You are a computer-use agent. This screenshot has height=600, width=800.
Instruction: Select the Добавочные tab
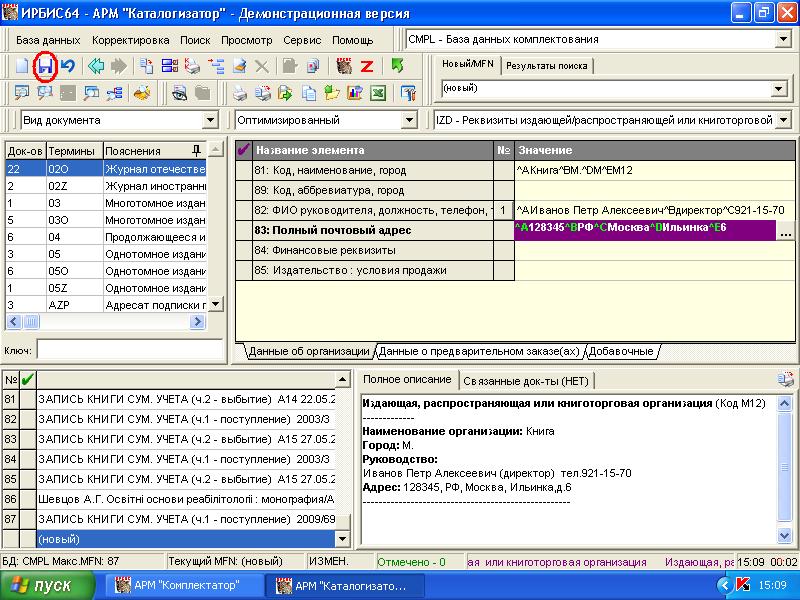[620, 351]
